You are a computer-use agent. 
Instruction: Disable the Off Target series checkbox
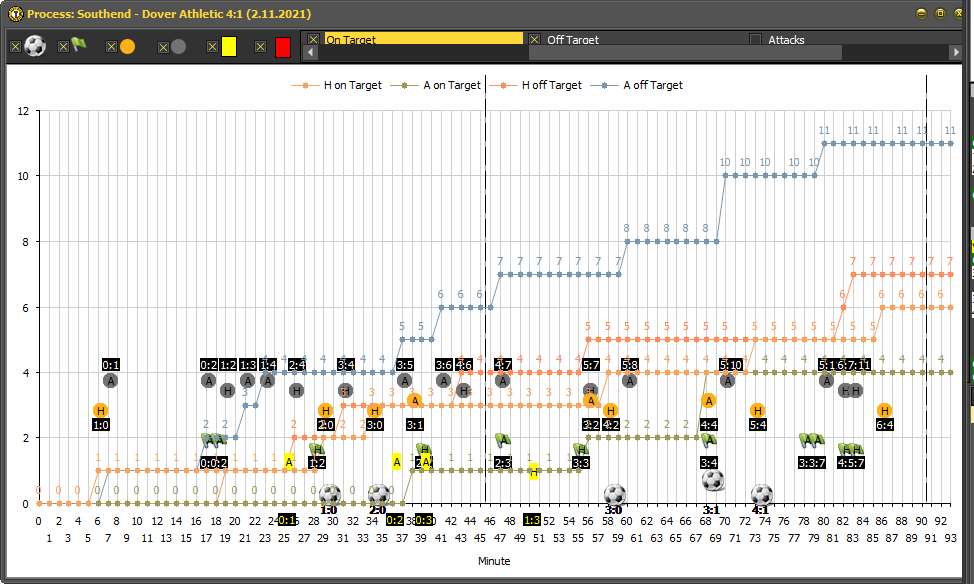tap(535, 40)
